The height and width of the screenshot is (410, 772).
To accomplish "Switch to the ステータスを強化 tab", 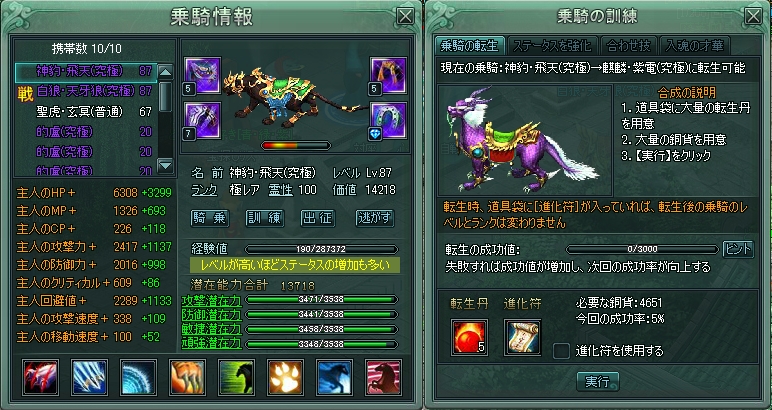I will (x=552, y=46).
